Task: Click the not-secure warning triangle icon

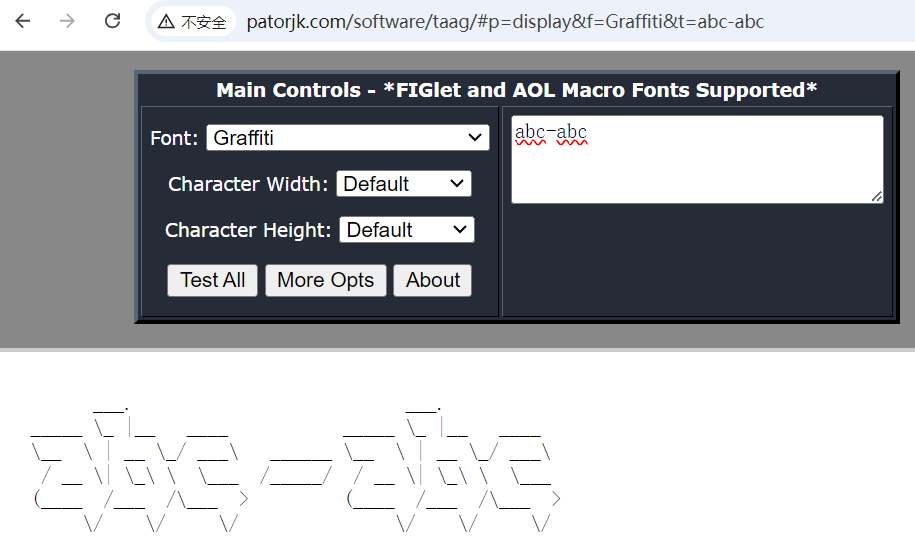Action: 166,21
